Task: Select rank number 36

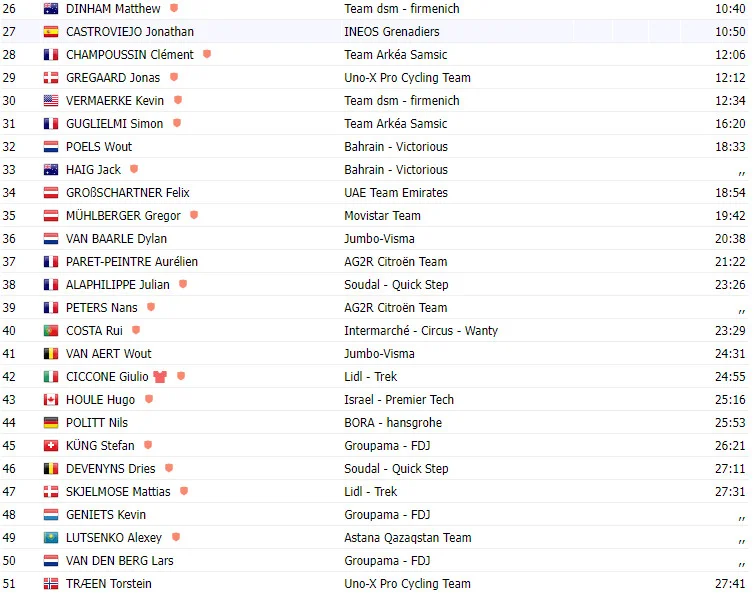Action: [x=9, y=239]
